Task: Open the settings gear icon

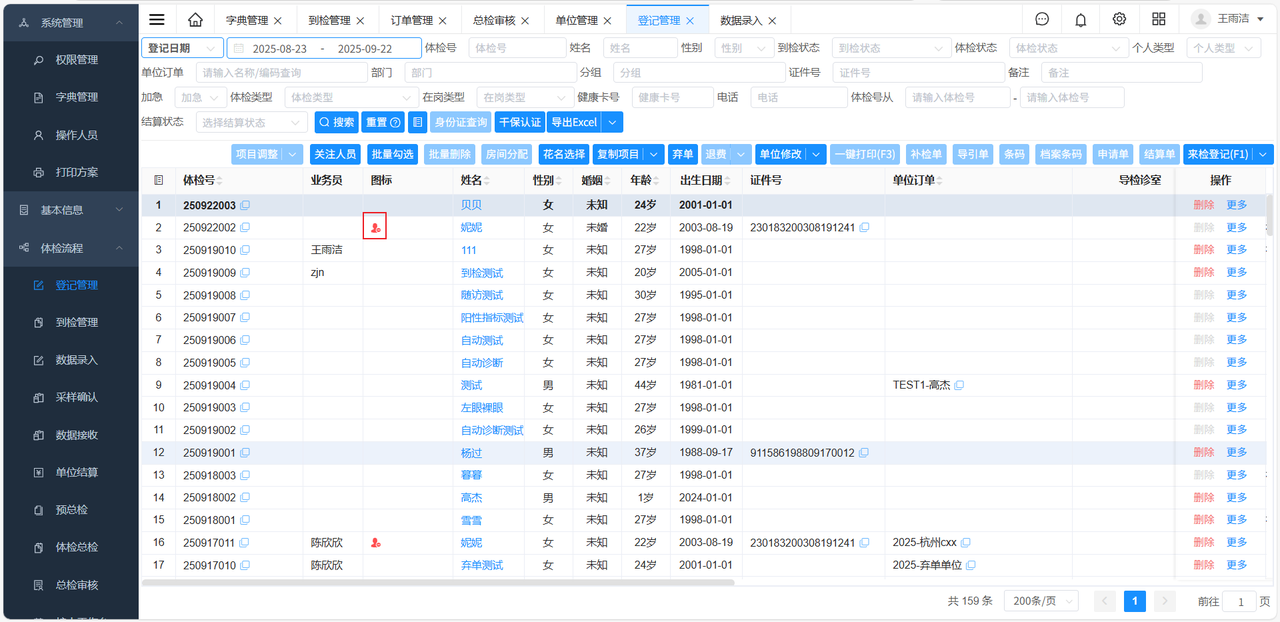Action: [x=1119, y=19]
